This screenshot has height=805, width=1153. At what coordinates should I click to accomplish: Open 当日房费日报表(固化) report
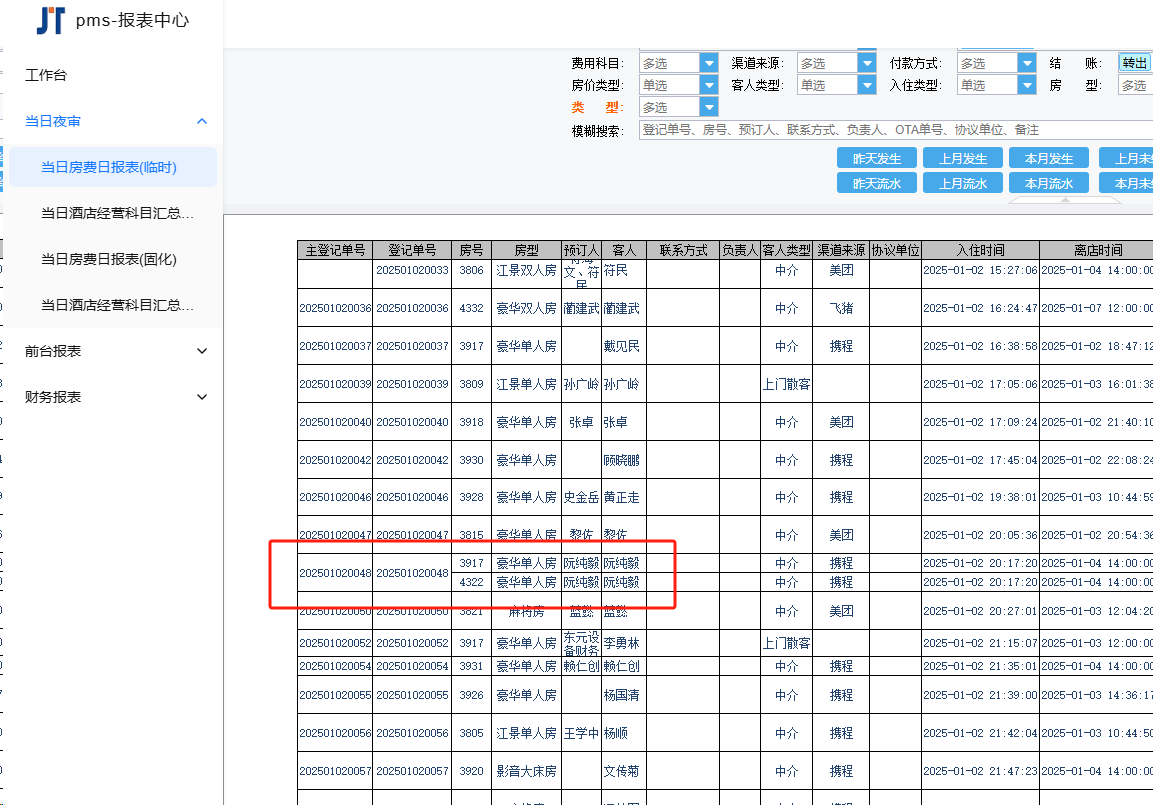click(108, 259)
